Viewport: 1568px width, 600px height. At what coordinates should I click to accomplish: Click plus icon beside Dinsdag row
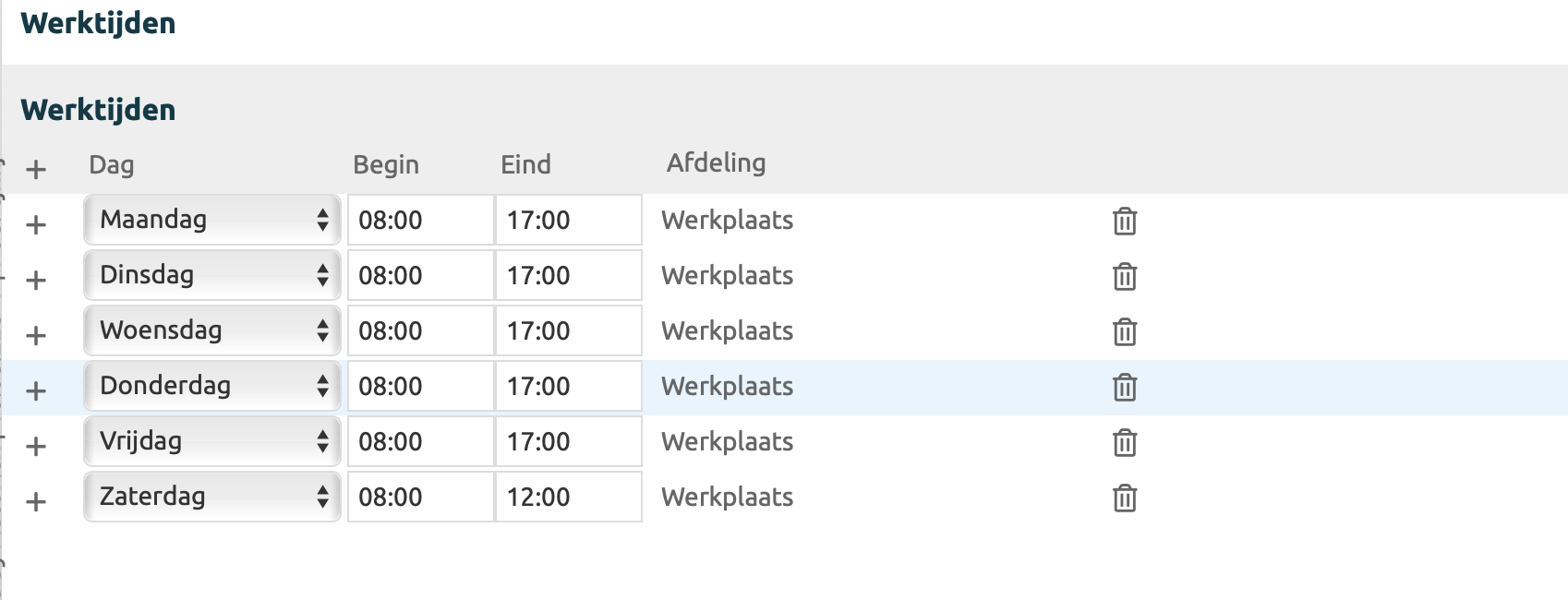click(x=36, y=281)
